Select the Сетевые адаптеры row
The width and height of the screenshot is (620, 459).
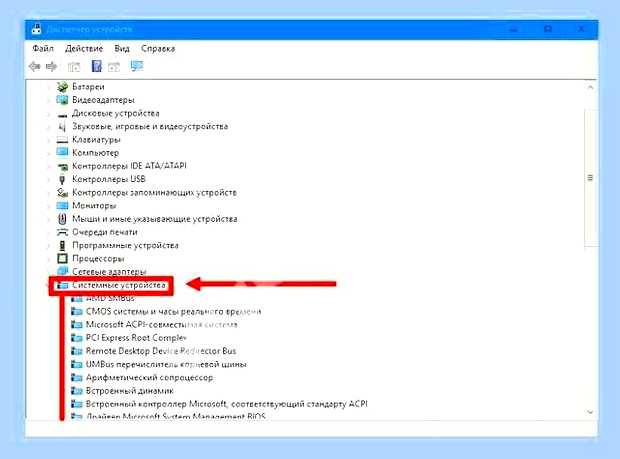(109, 272)
